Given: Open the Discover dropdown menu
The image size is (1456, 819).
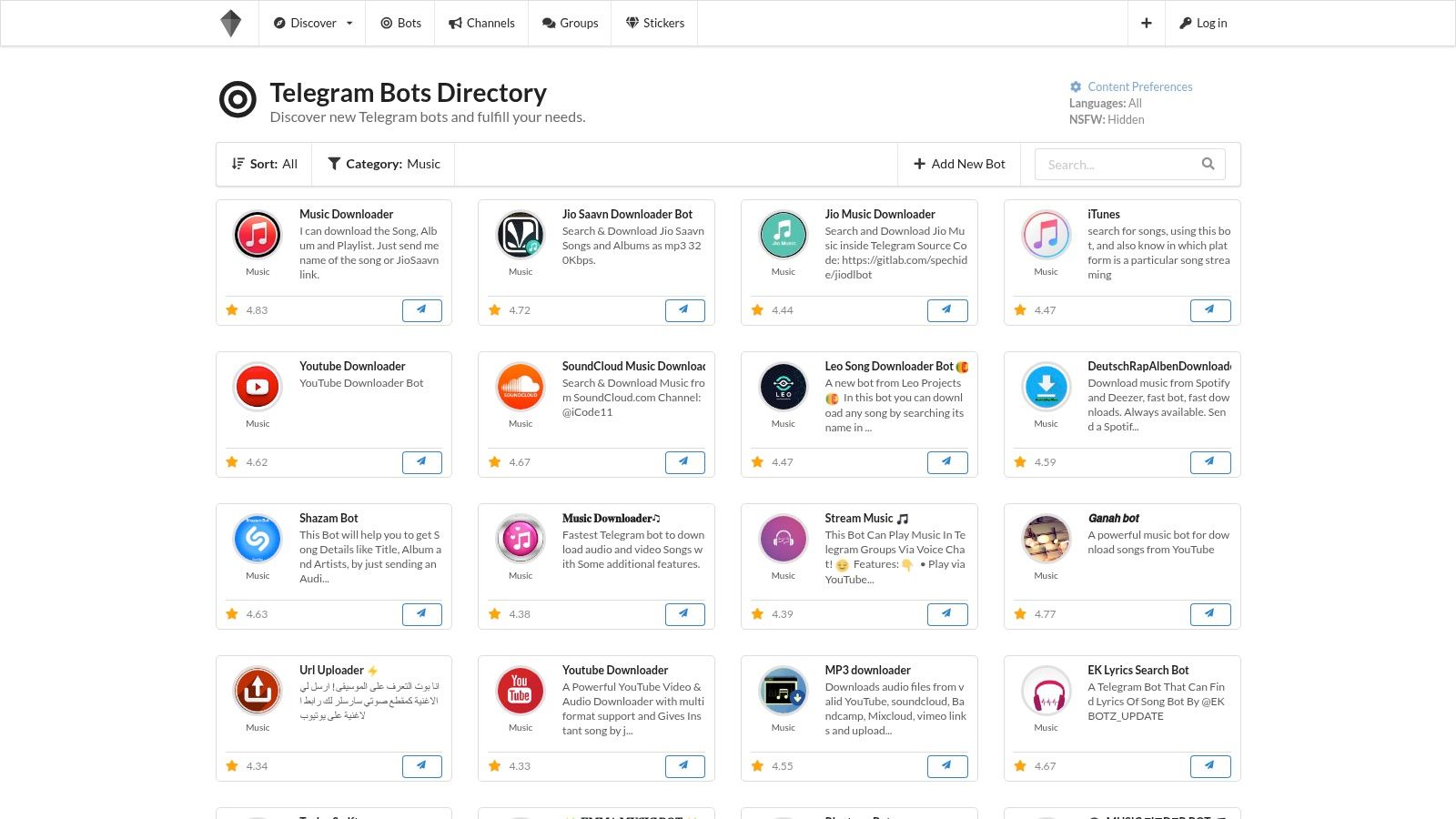Looking at the screenshot, I should pyautogui.click(x=312, y=23).
